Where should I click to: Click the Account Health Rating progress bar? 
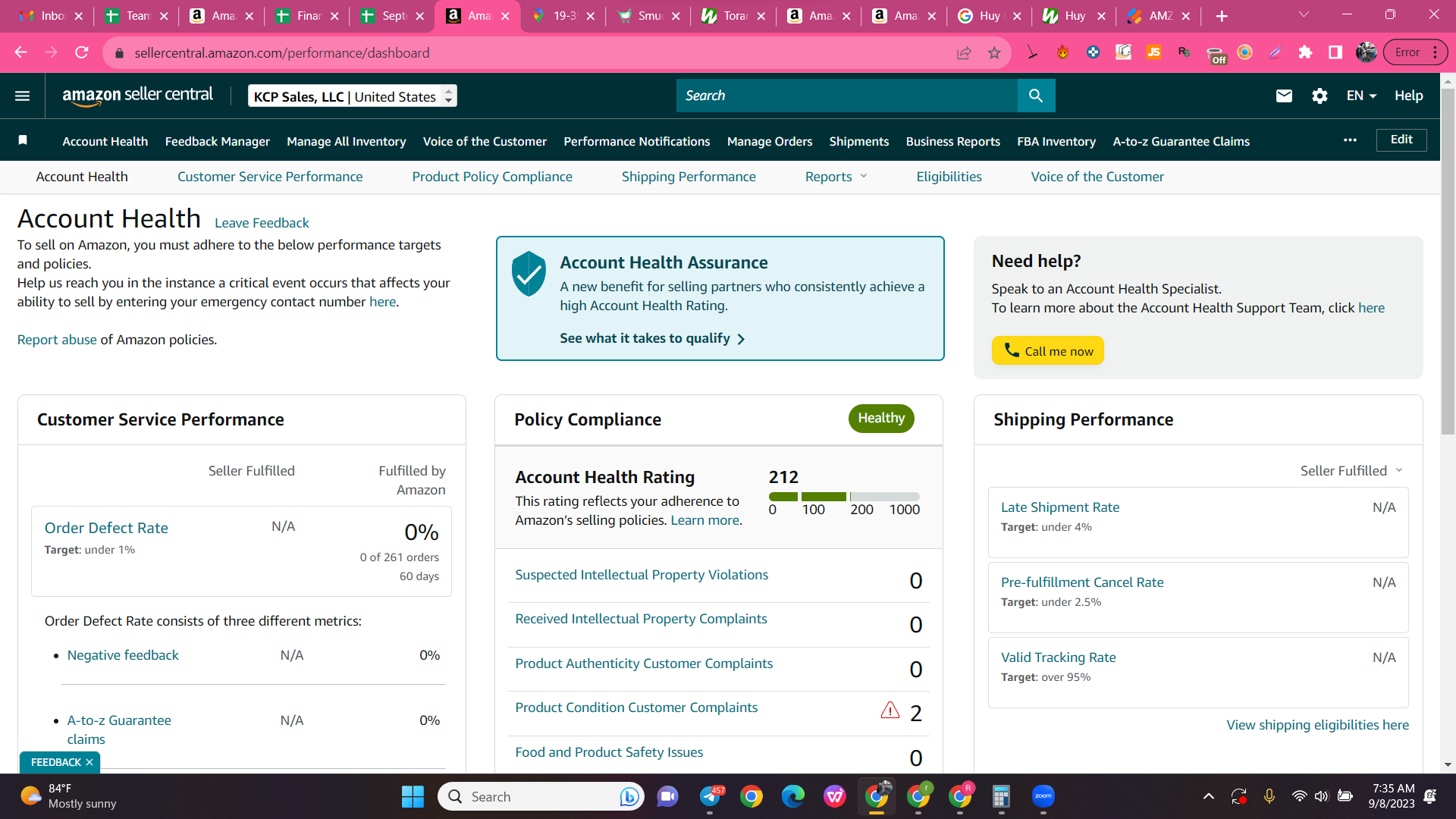coord(844,497)
